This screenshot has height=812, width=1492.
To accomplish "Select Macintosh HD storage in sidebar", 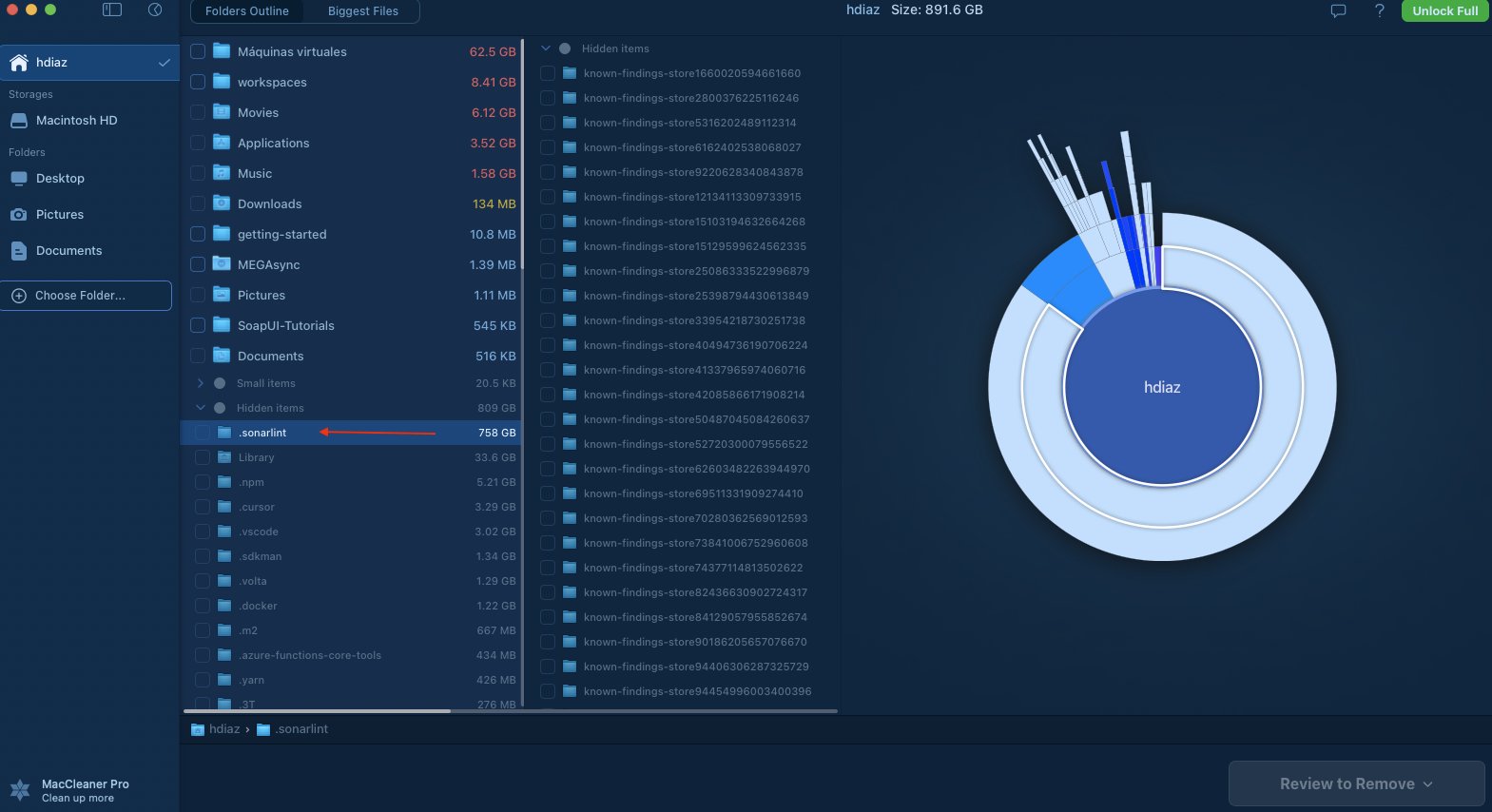I will pyautogui.click(x=76, y=121).
